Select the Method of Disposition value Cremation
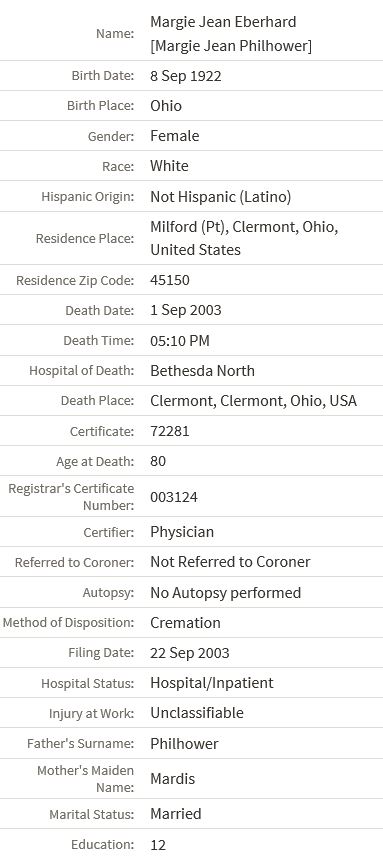383x856 pixels. coord(185,623)
